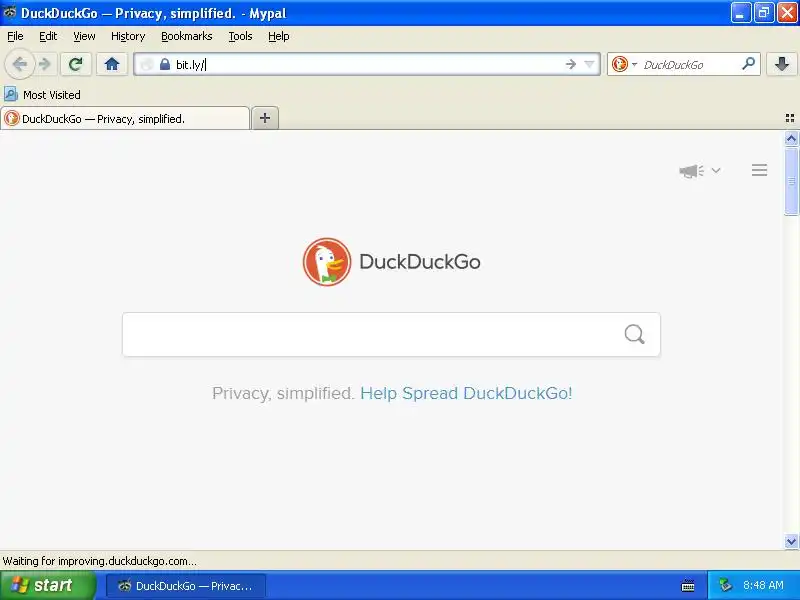The width and height of the screenshot is (800, 600).
Task: Open the Windows Start menu
Action: click(48, 585)
